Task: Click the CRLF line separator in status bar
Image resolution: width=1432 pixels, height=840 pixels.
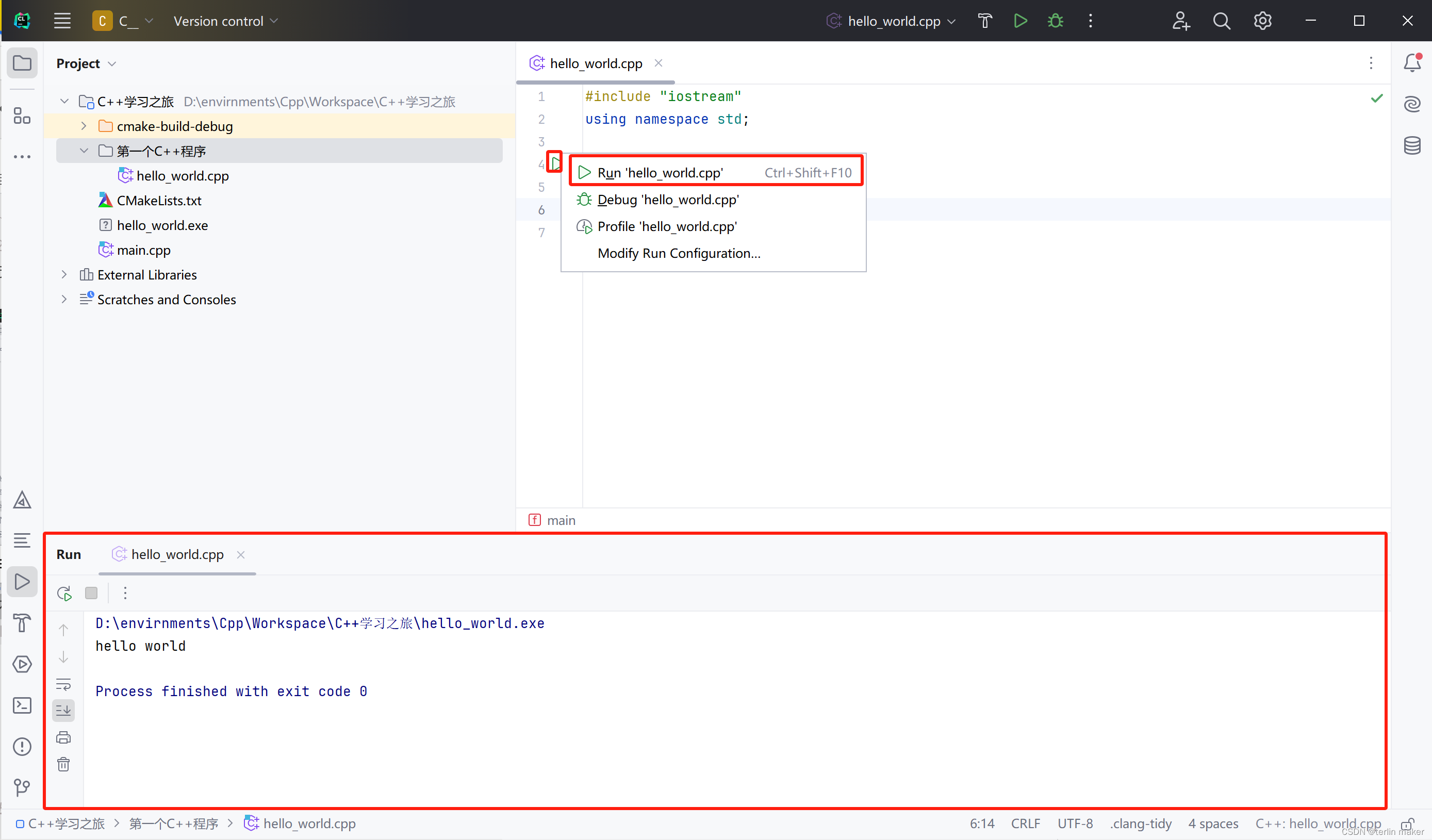Action: coord(1025,823)
